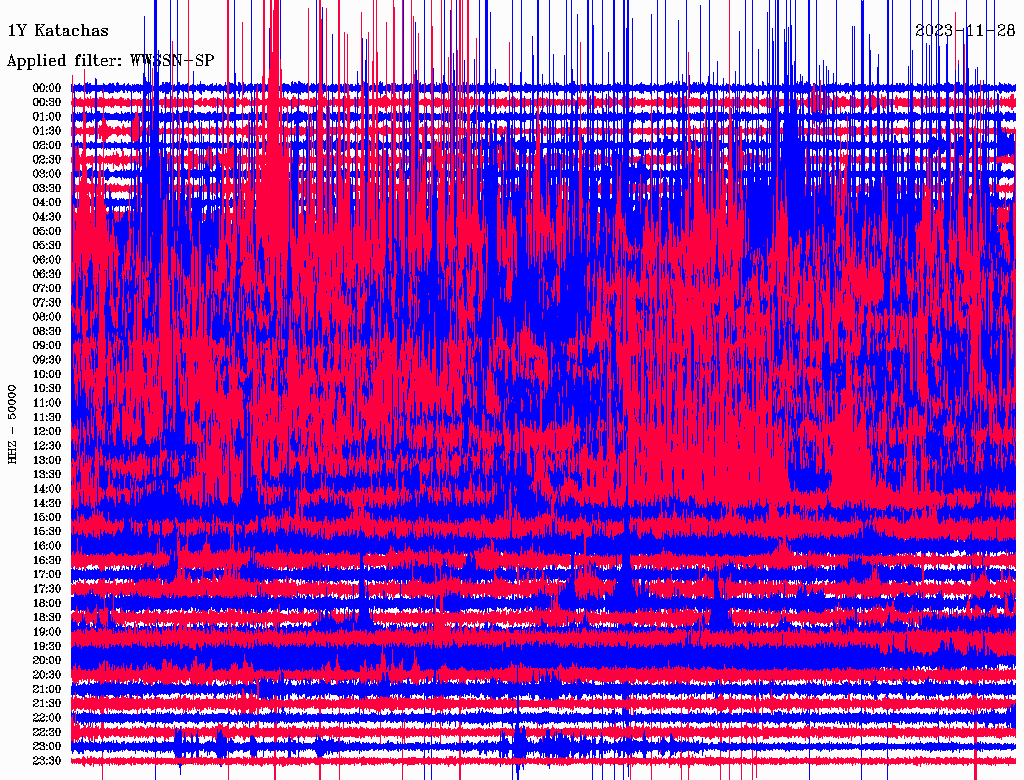Select the 10:00 time row label

tap(47, 374)
